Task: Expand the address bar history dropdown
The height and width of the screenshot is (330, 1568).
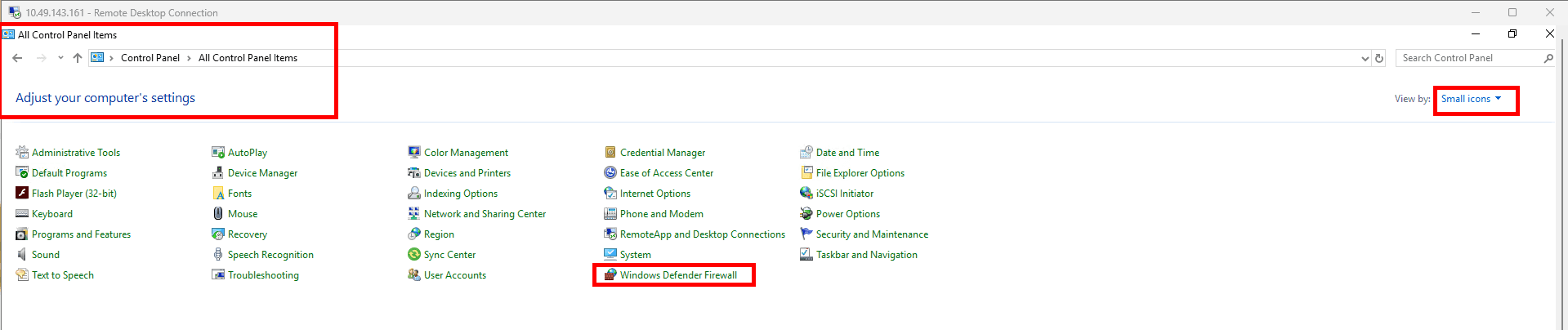Action: tap(1365, 58)
